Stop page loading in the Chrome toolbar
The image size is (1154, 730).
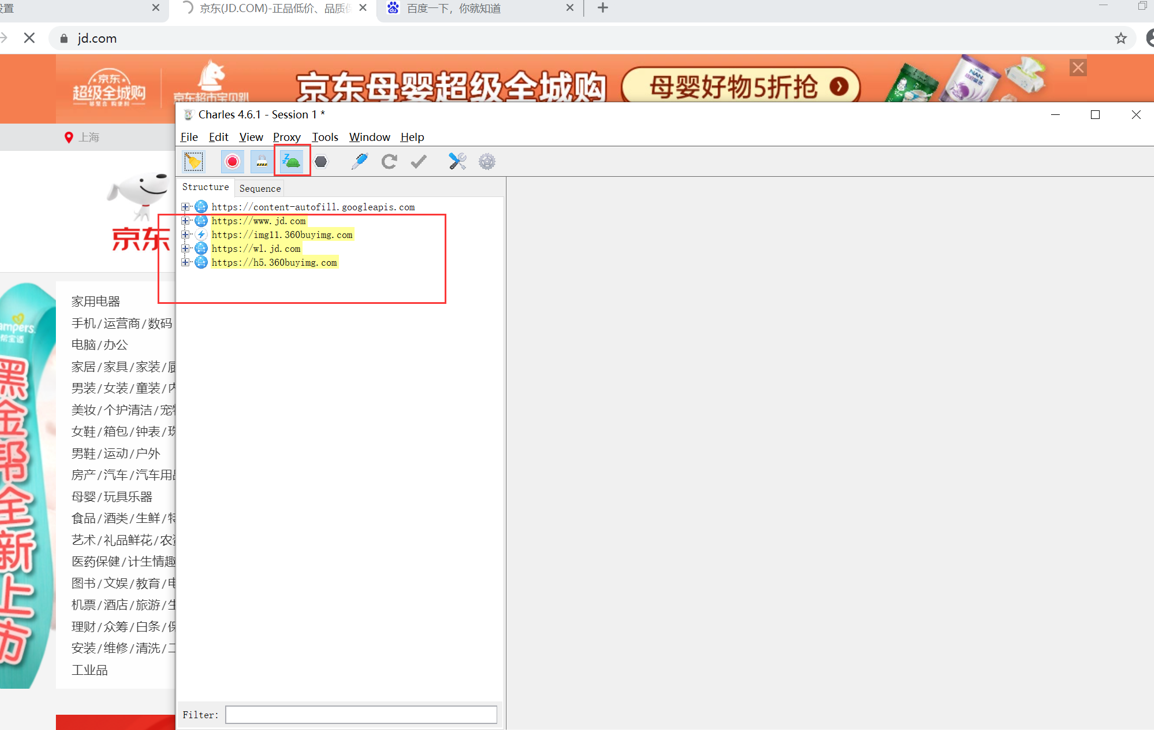tap(29, 38)
